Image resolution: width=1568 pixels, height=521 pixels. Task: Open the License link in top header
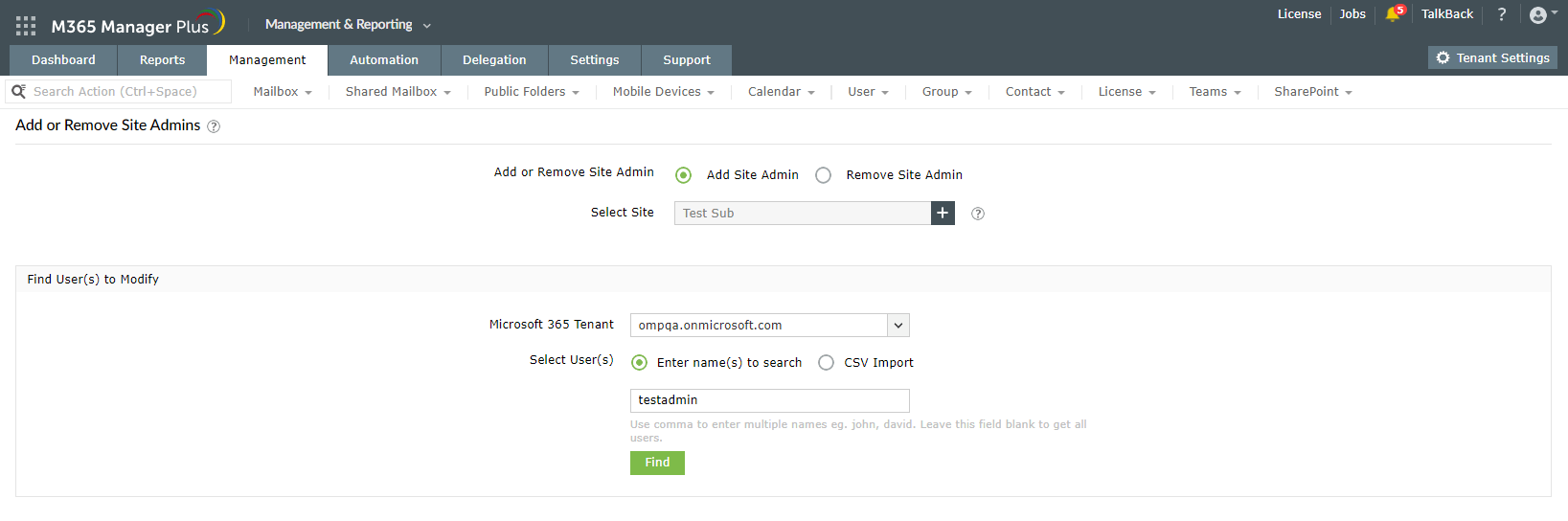click(x=1299, y=14)
